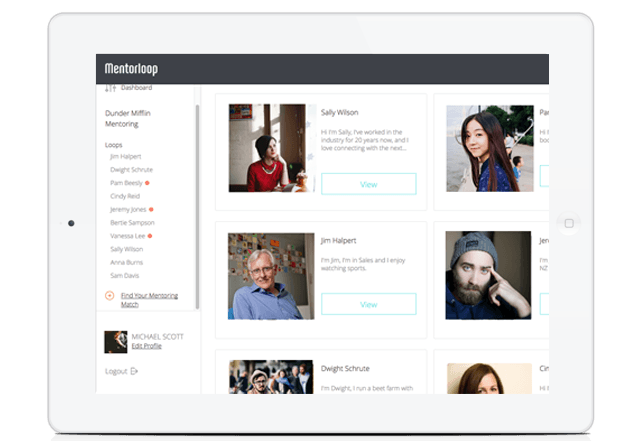Click Sally Wilson's profile photo
The image size is (640, 441).
272,148
